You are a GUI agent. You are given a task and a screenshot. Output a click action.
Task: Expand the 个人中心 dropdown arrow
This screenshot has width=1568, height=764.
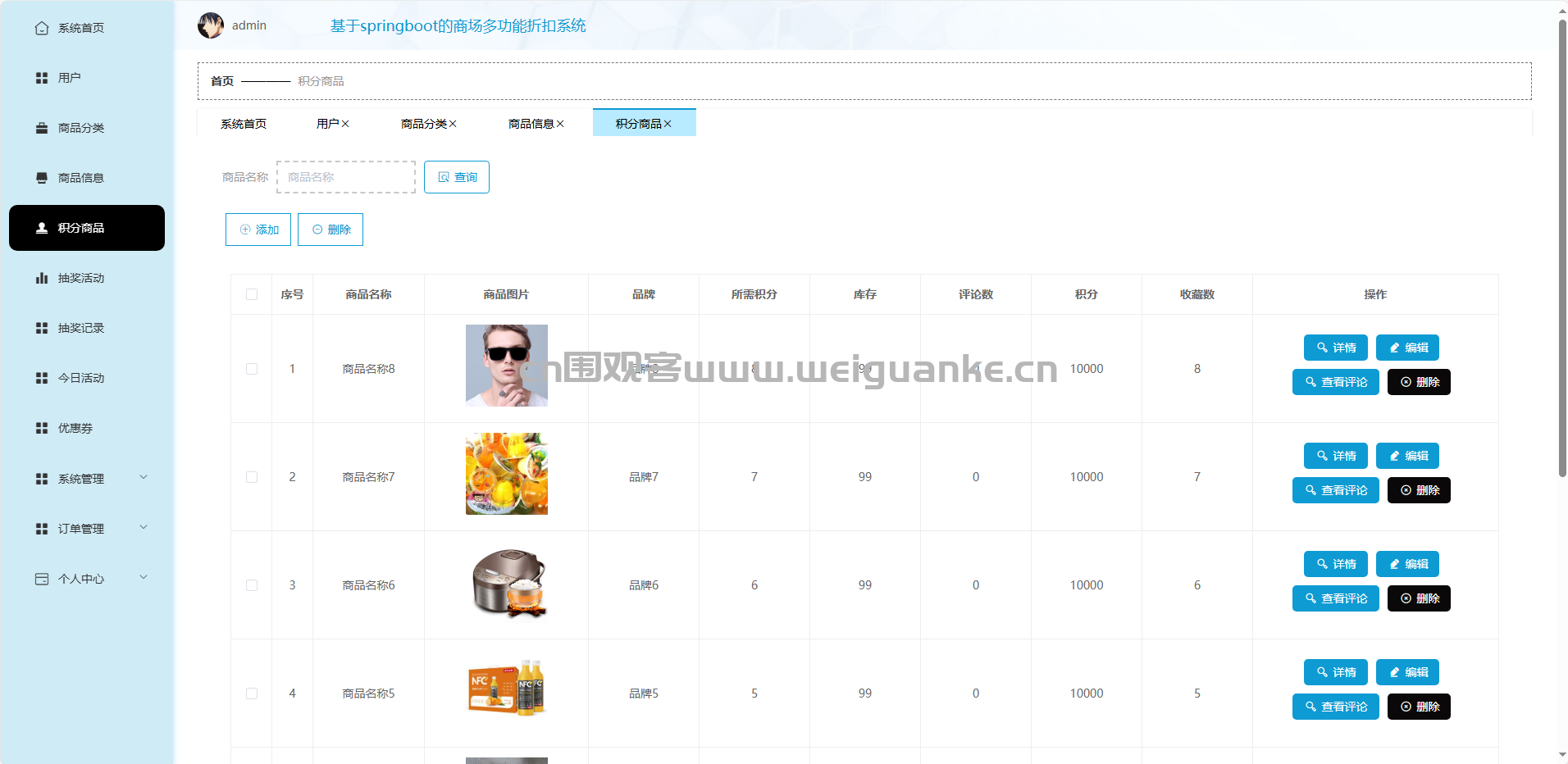coord(144,578)
